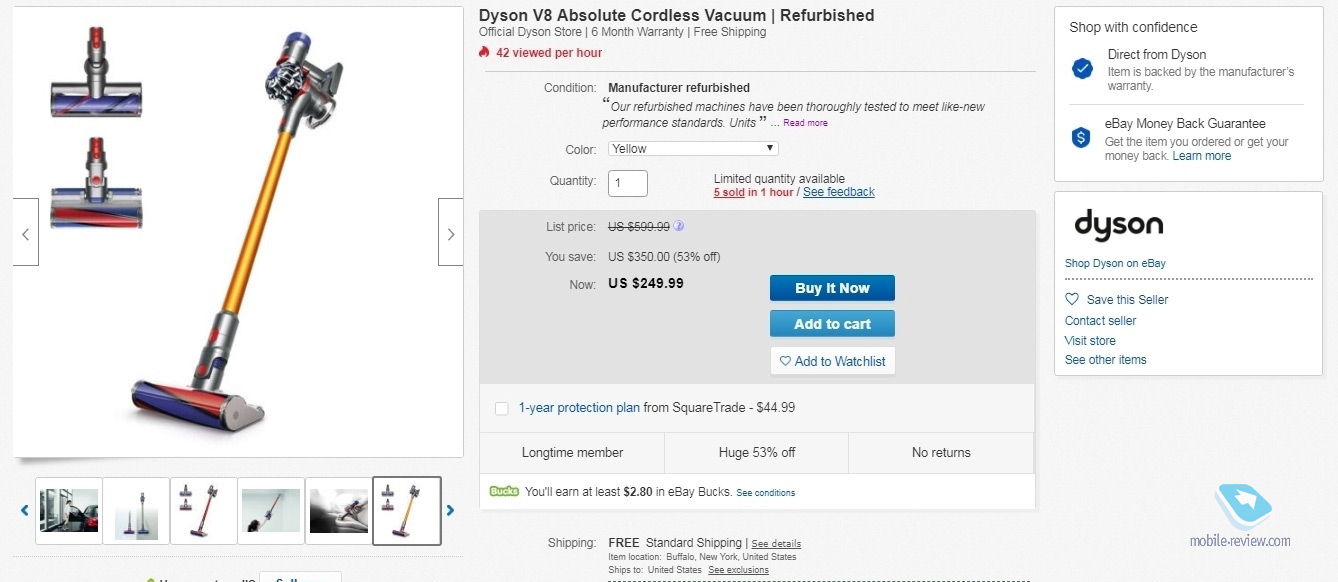Click the Visit store link
Image resolution: width=1338 pixels, height=582 pixels.
(x=1090, y=340)
